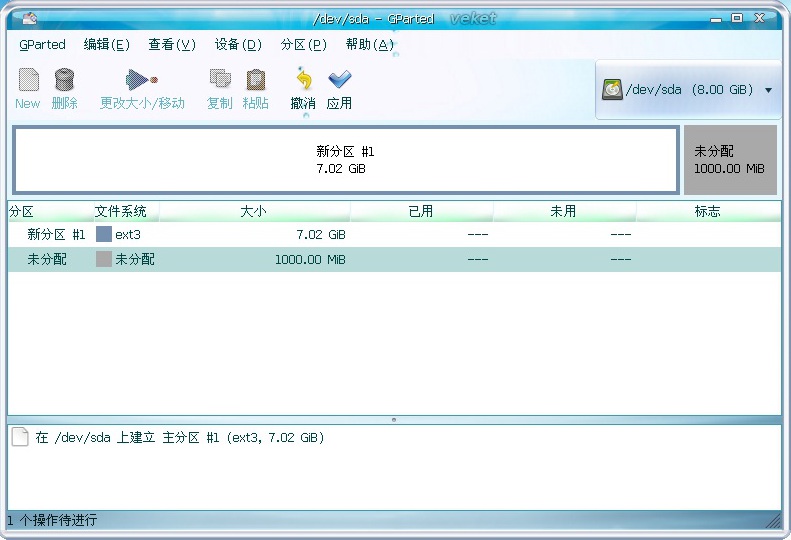This screenshot has height=540, width=791.
Task: Sort by the 已用 column header
Action: pos(421,211)
